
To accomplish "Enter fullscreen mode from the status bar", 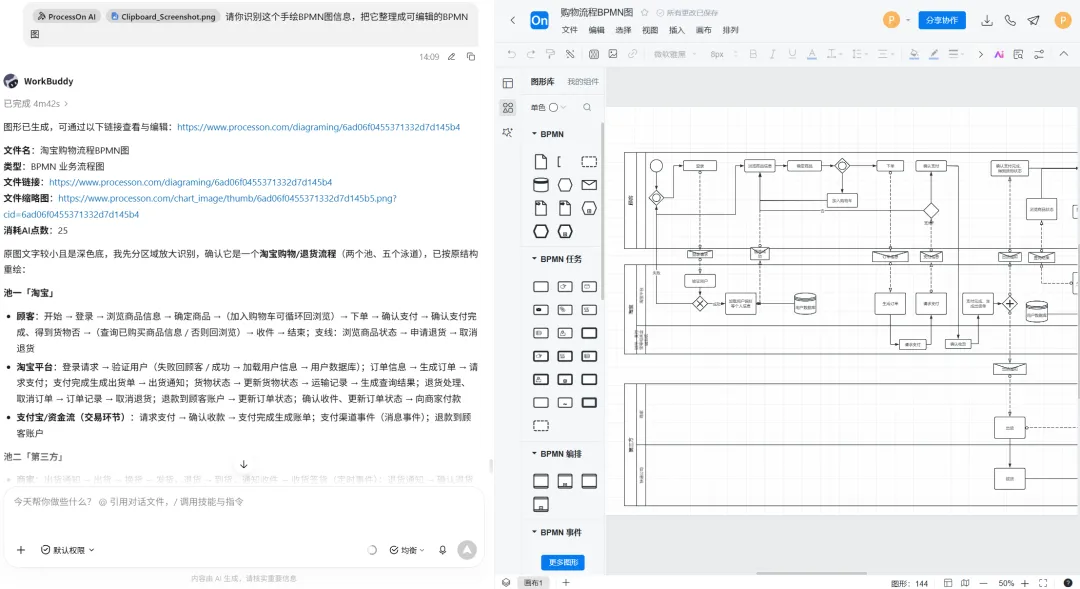I will tap(1043, 583).
